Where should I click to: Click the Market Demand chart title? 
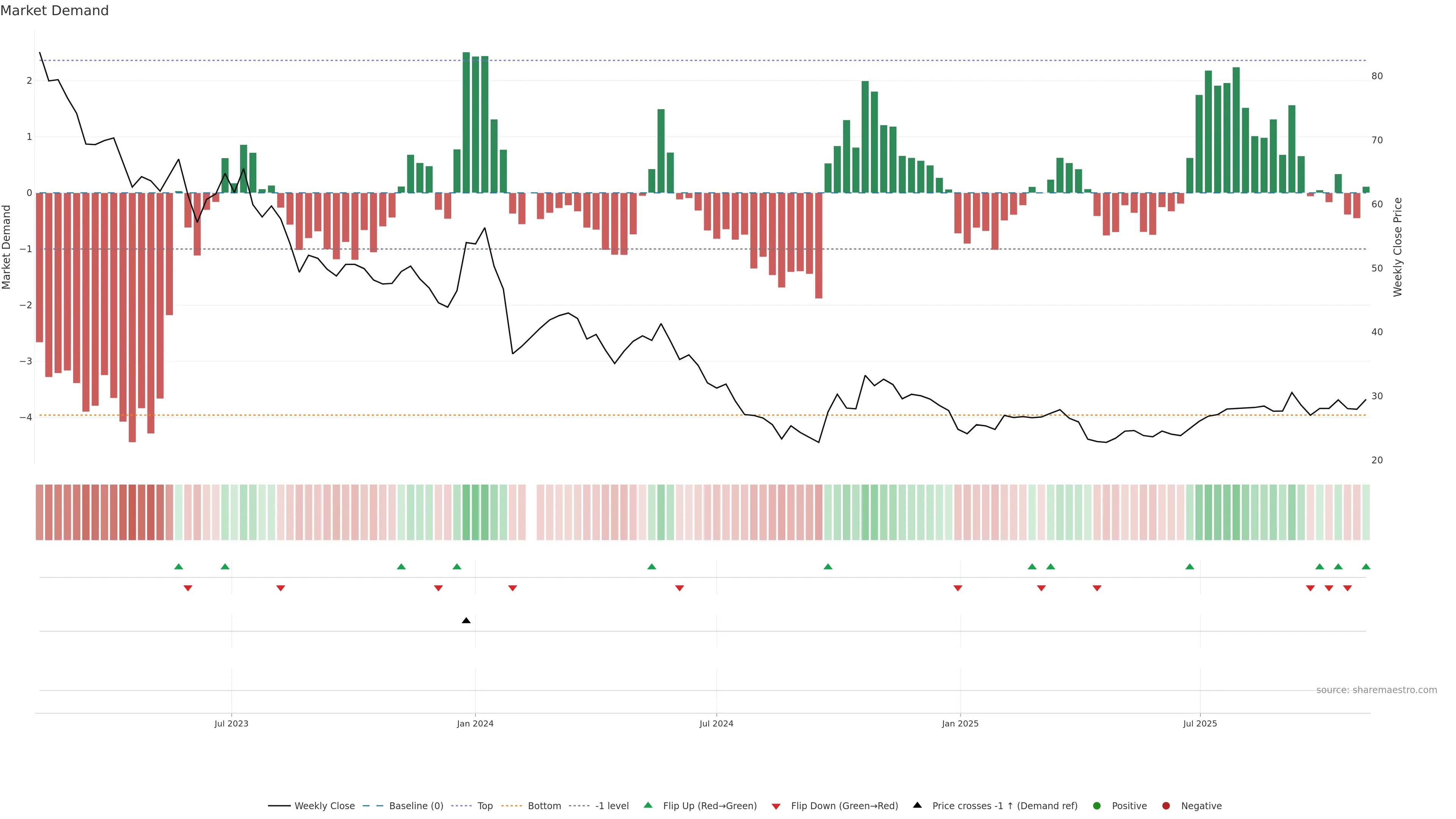(54, 11)
